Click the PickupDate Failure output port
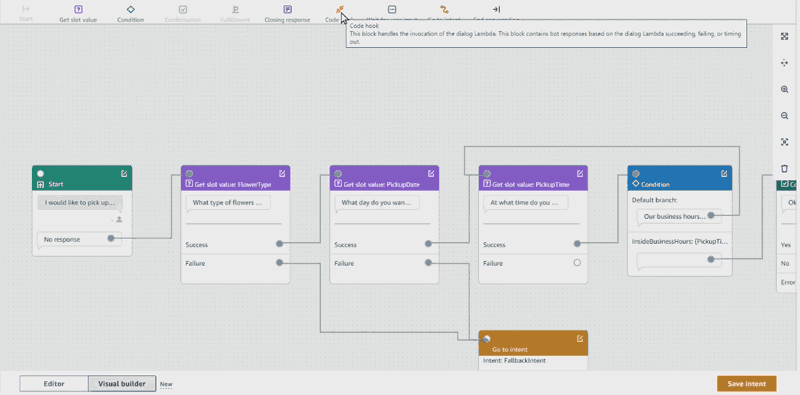Image resolution: width=800 pixels, height=395 pixels. [x=428, y=263]
